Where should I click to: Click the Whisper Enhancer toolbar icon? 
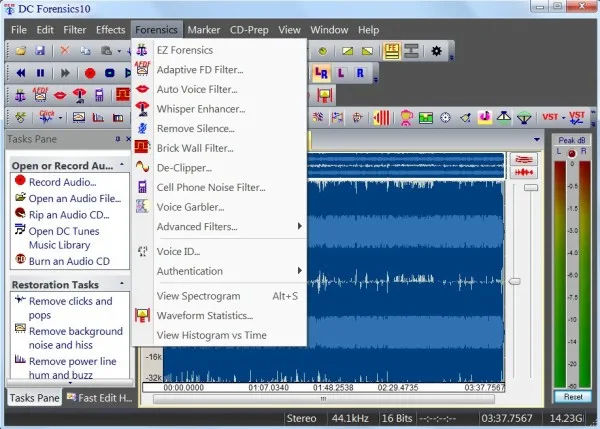click(79, 95)
